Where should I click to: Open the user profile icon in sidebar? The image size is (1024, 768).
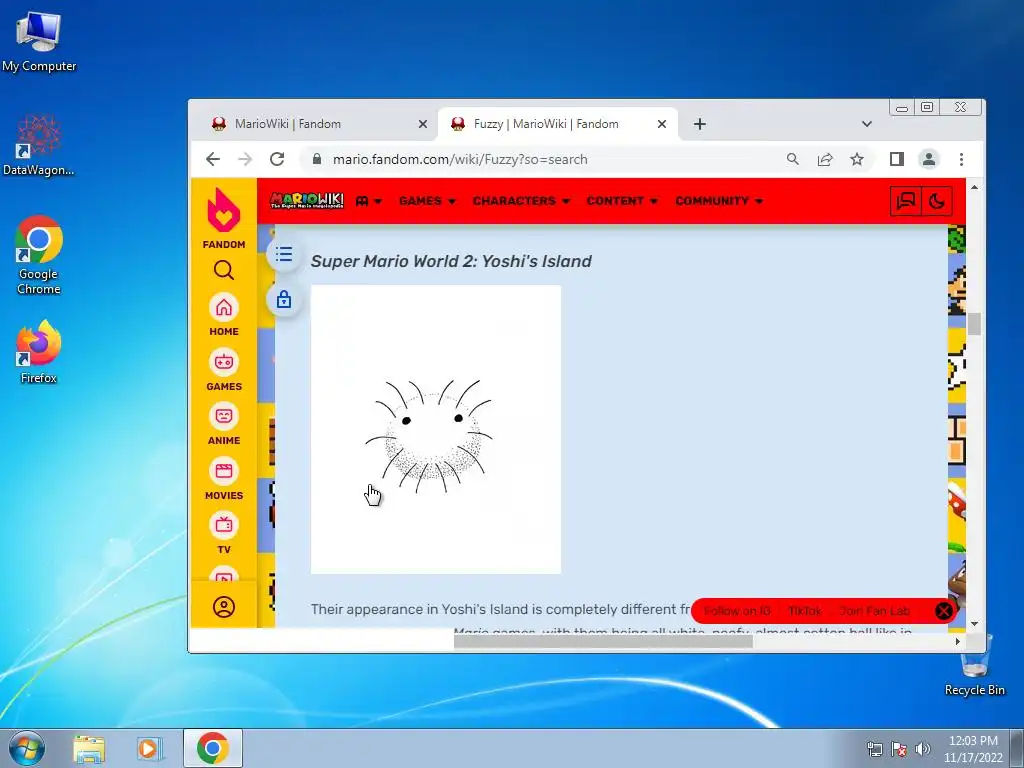tap(223, 607)
